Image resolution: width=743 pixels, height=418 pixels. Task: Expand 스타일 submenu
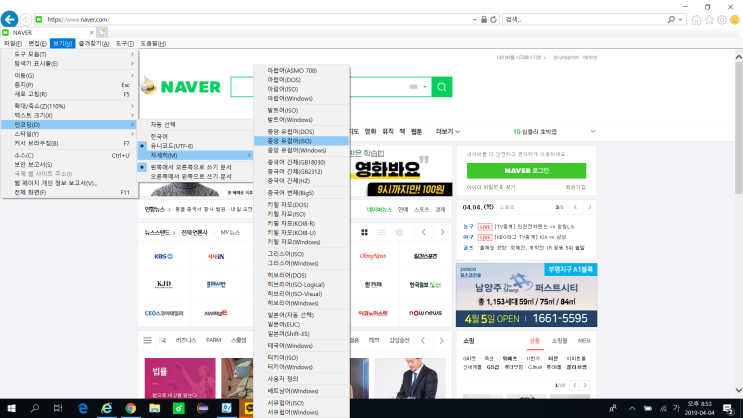click(70, 134)
